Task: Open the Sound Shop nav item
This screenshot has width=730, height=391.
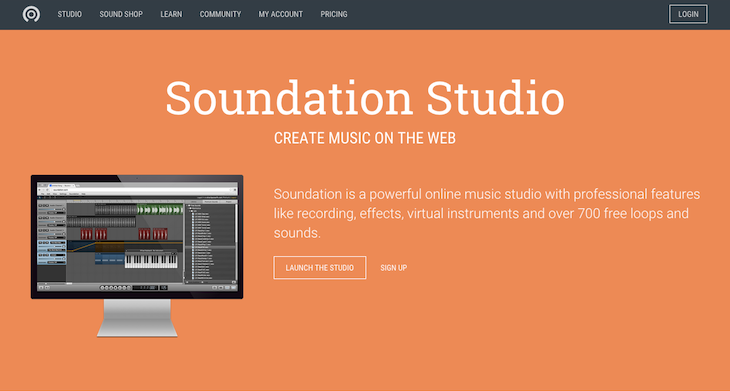Action: (121, 14)
